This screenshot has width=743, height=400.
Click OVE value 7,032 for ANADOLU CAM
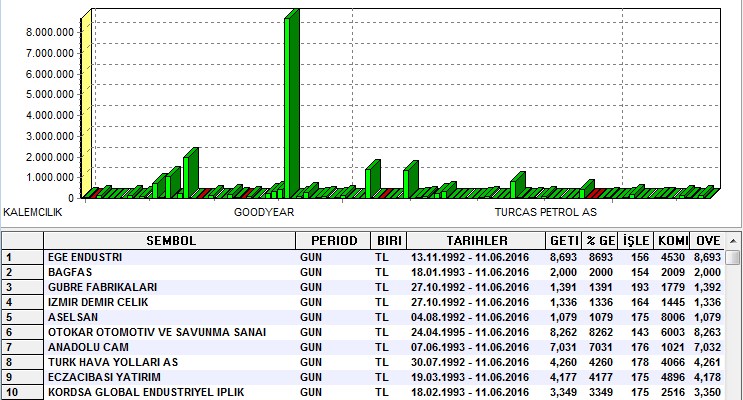pos(707,347)
